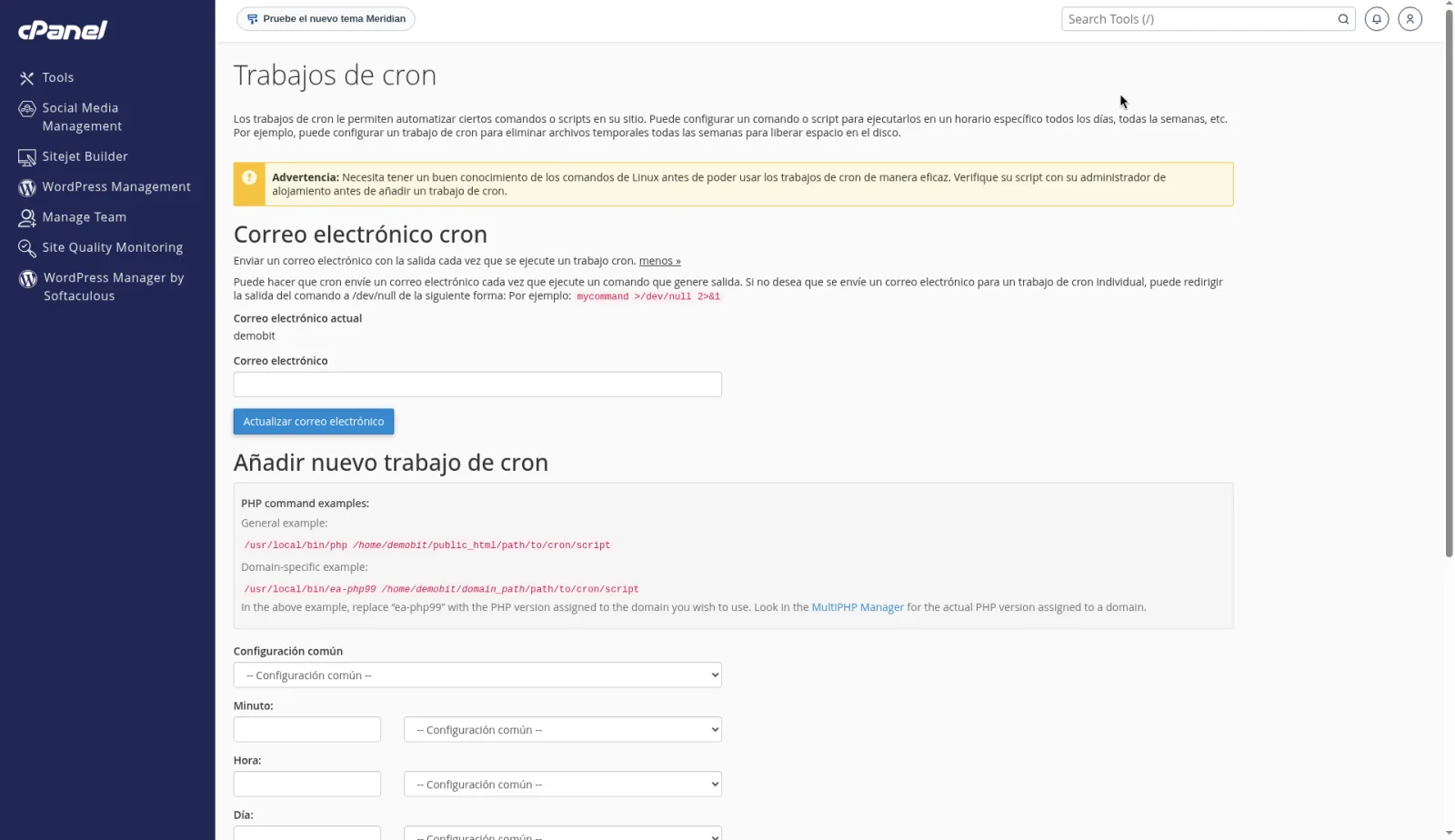Screen dimensions: 1455x840
Task: Click the /usr/local/bin/php general example path
Action: coord(427,545)
